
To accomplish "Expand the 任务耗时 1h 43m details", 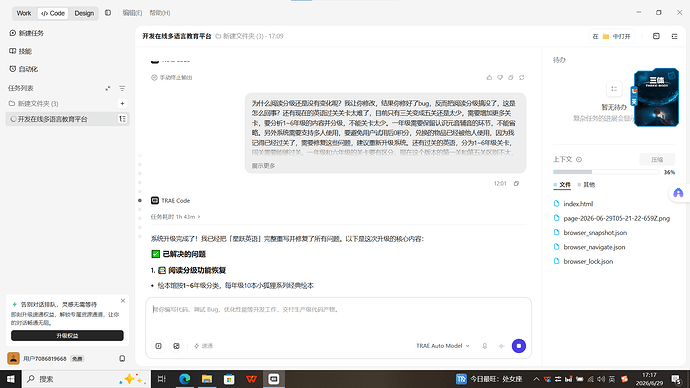I will (175, 217).
